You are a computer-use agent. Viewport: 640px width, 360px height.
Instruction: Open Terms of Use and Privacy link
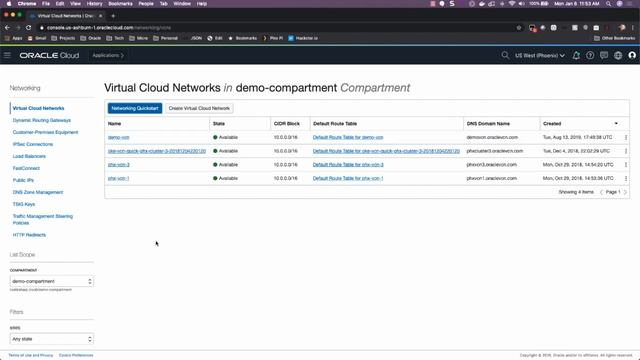[31, 355]
